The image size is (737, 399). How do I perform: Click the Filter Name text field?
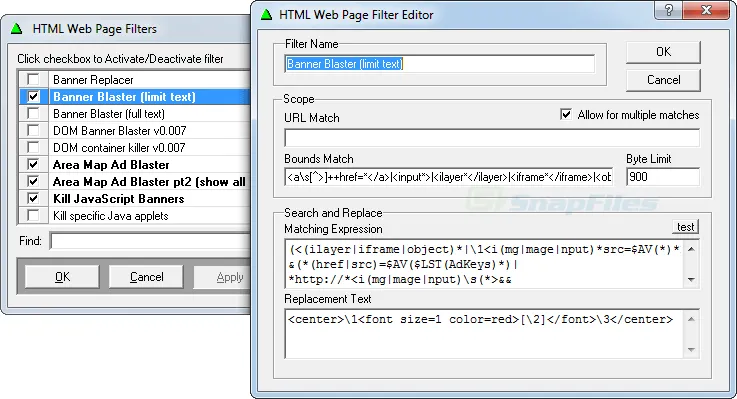[439, 64]
